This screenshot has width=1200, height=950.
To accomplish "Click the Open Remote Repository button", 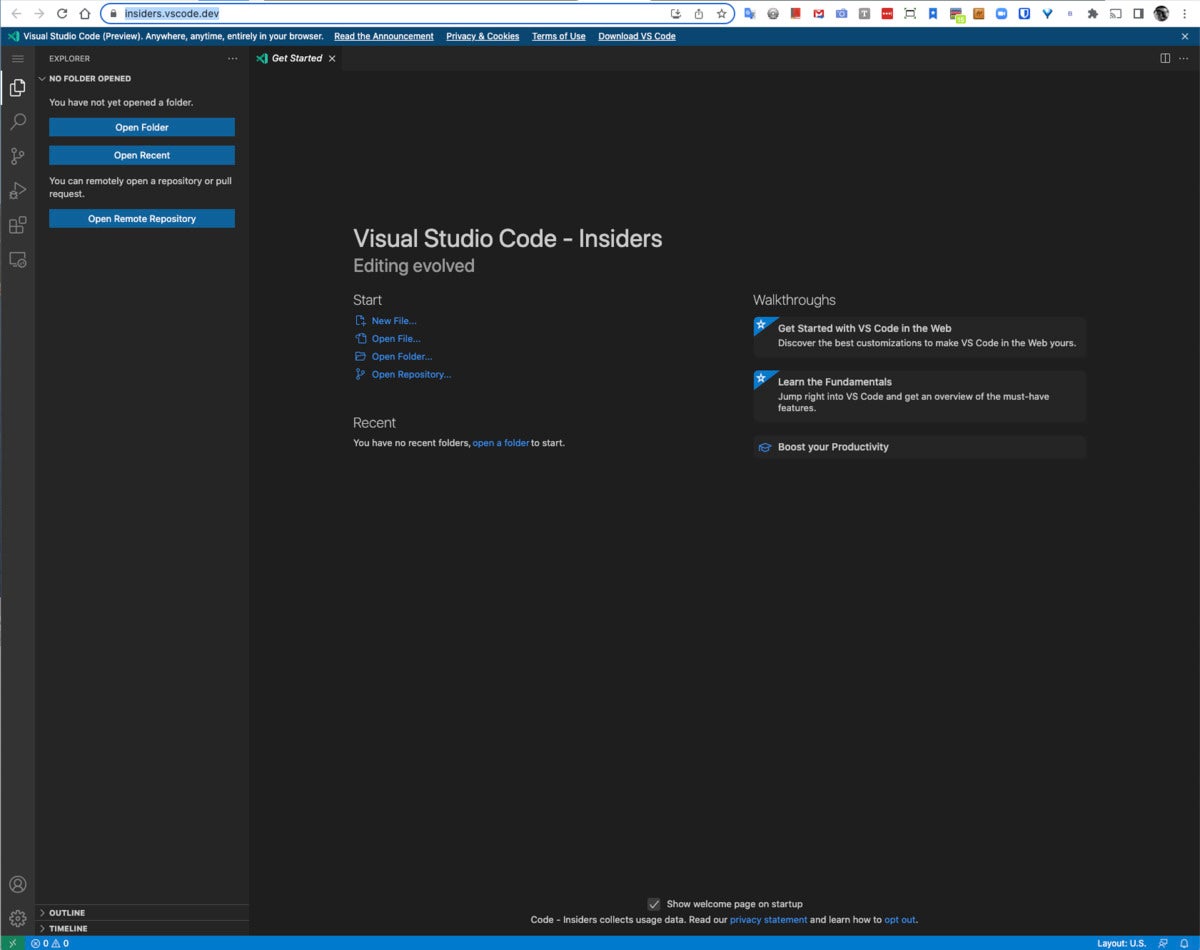I will tap(142, 218).
